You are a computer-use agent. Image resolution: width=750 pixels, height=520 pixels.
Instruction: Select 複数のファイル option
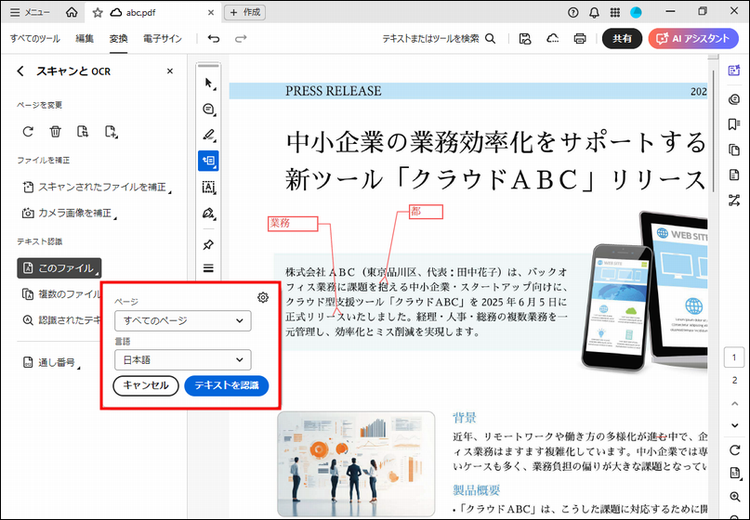point(61,294)
